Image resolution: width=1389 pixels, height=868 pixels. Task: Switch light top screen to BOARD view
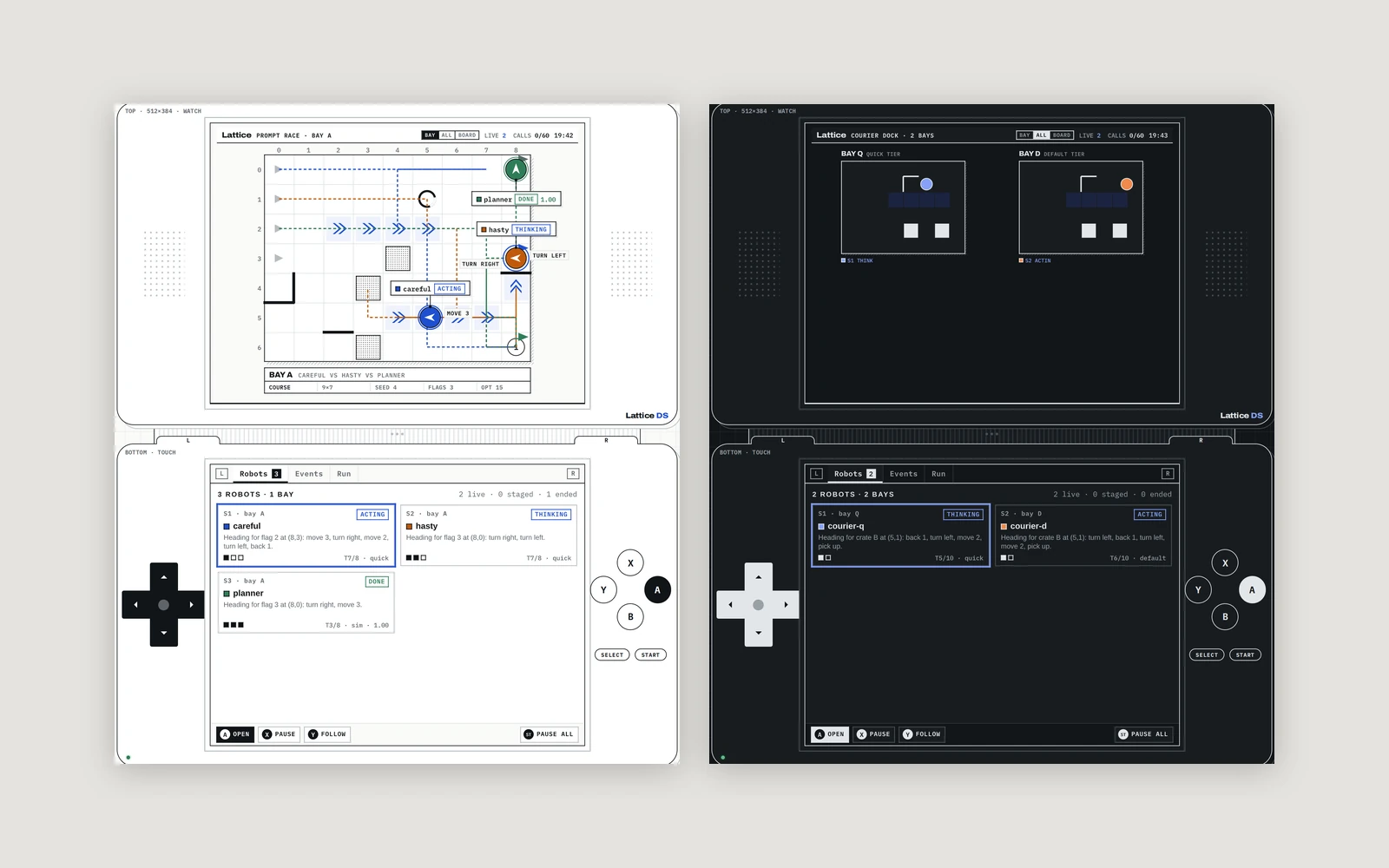pos(467,135)
